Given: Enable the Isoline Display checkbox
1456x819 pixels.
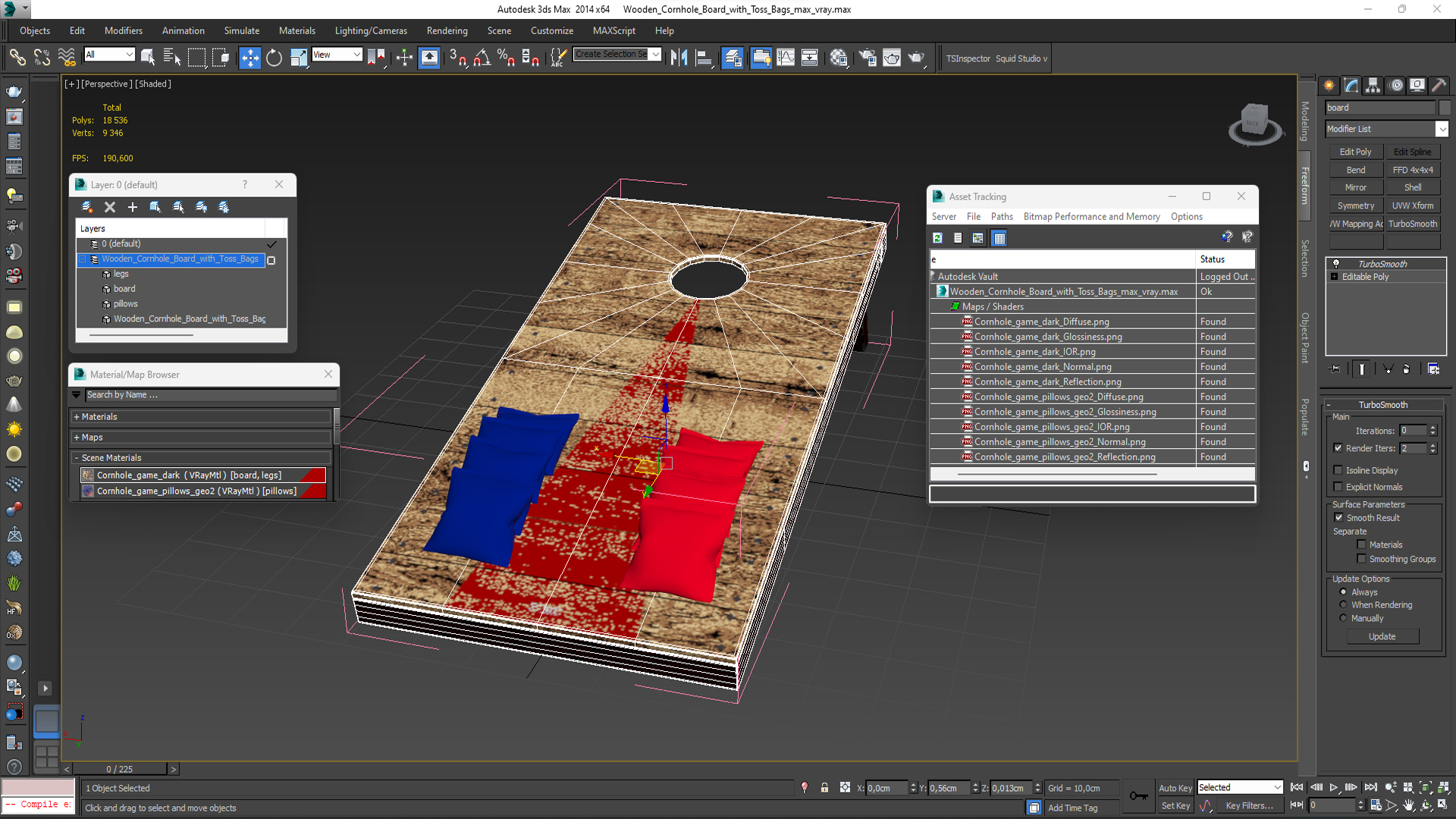Looking at the screenshot, I should pos(1338,470).
